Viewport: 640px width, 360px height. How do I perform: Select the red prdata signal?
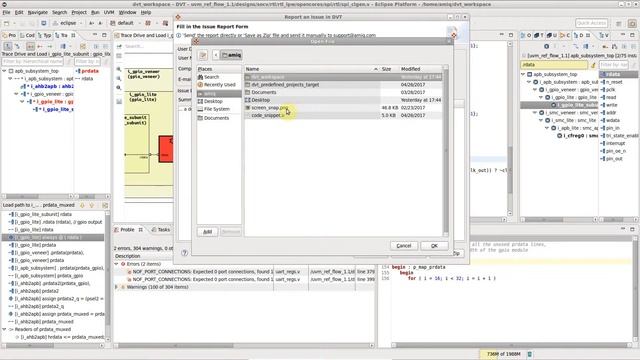pos(87,71)
